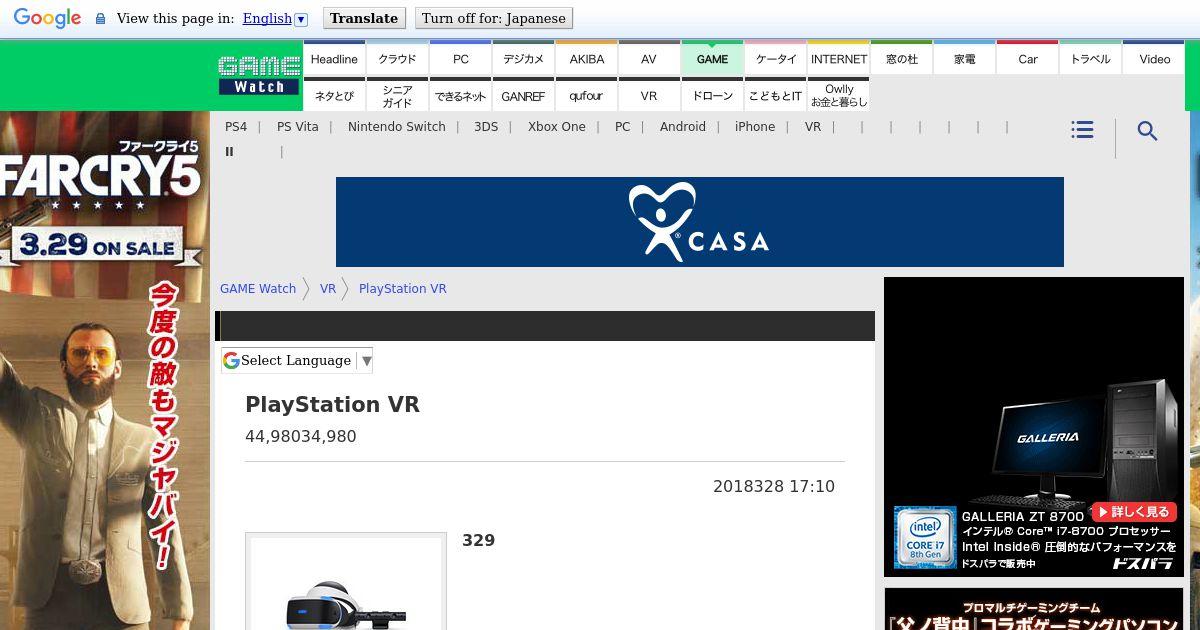Go to PC category in game nav
The image size is (1200, 630).
tap(623, 127)
